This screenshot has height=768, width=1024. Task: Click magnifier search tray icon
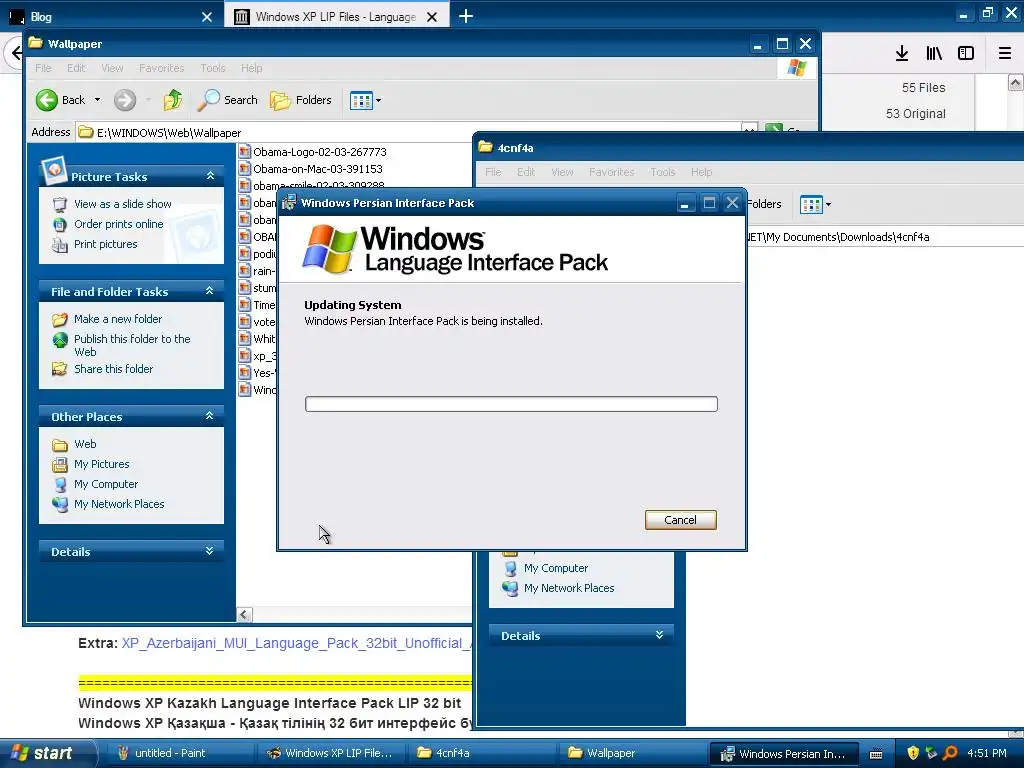pyautogui.click(x=950, y=753)
